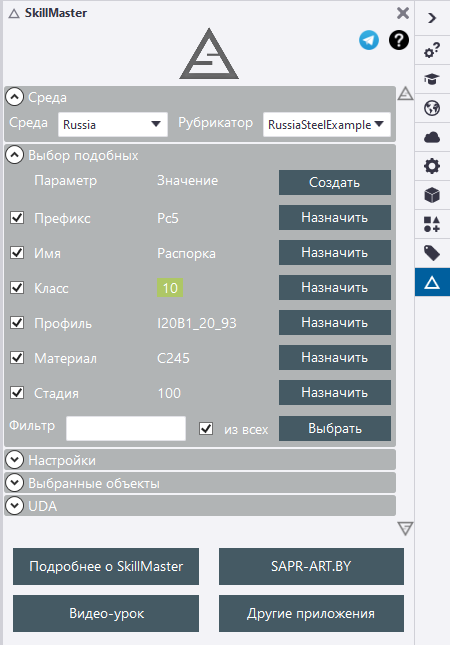Click Назначить for Стадия
This screenshot has width=450, height=645.
pyautogui.click(x=335, y=392)
